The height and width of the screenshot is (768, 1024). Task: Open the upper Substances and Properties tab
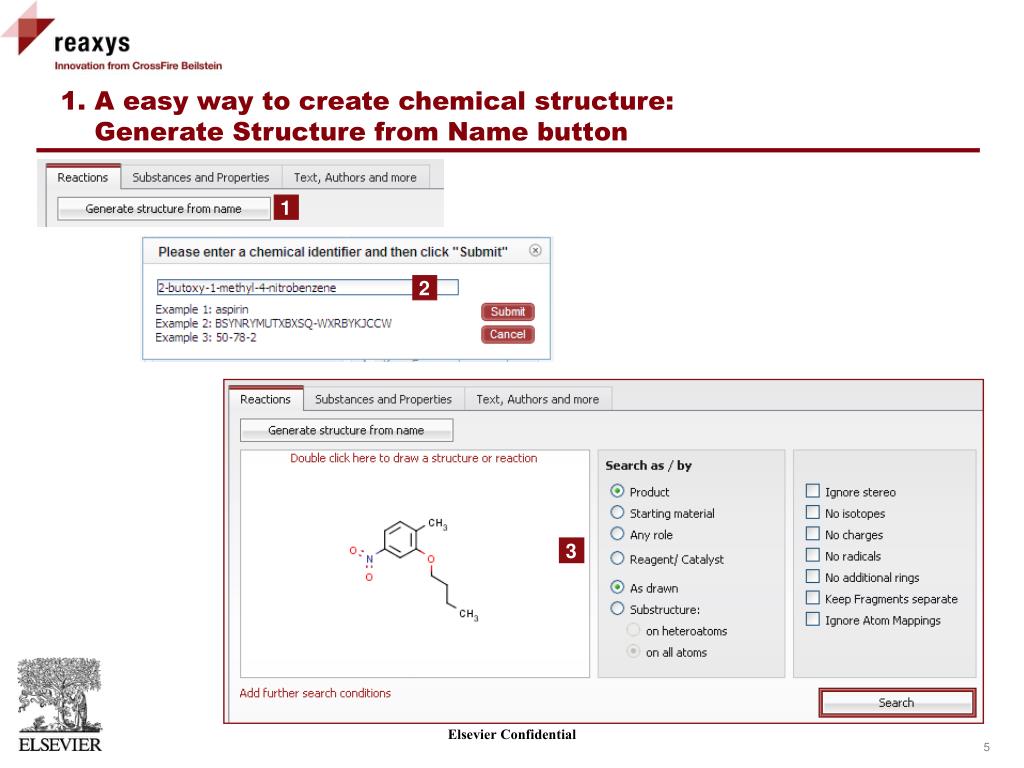[x=200, y=178]
